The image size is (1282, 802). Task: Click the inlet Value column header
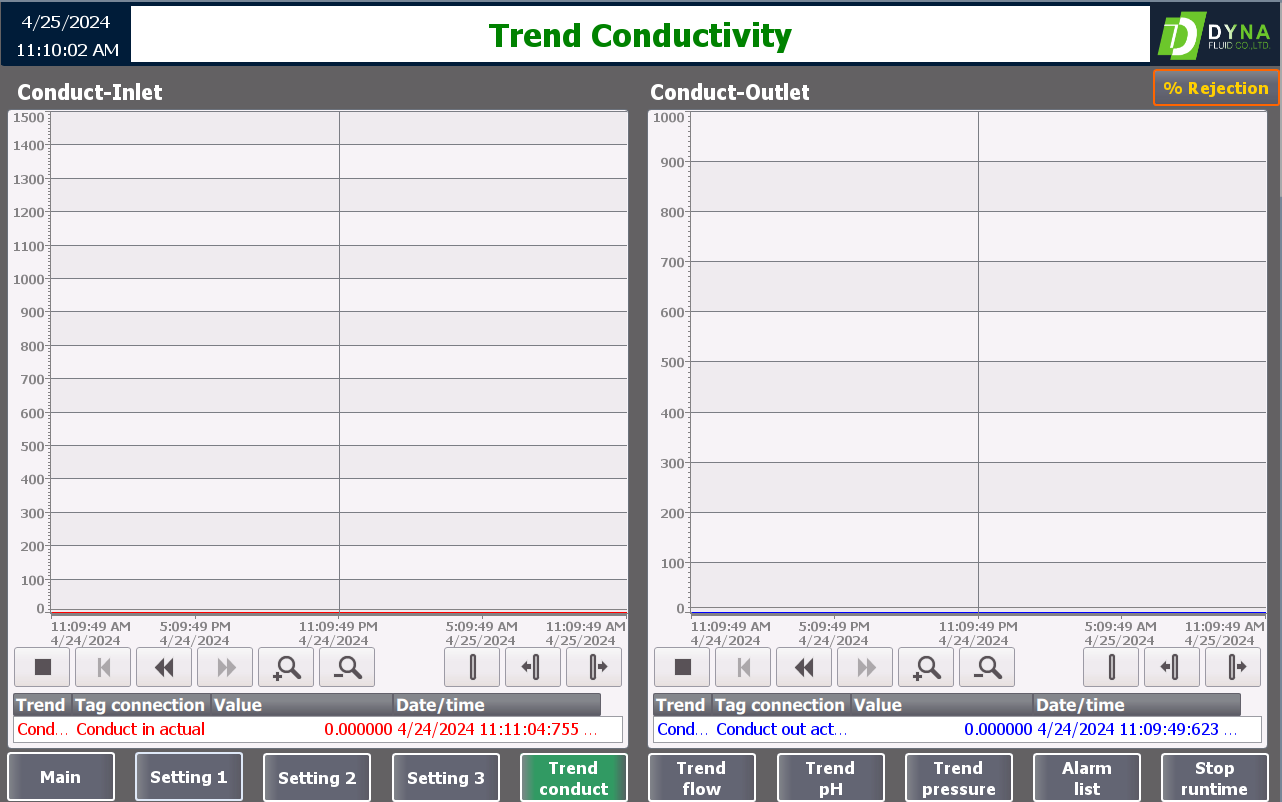302,705
